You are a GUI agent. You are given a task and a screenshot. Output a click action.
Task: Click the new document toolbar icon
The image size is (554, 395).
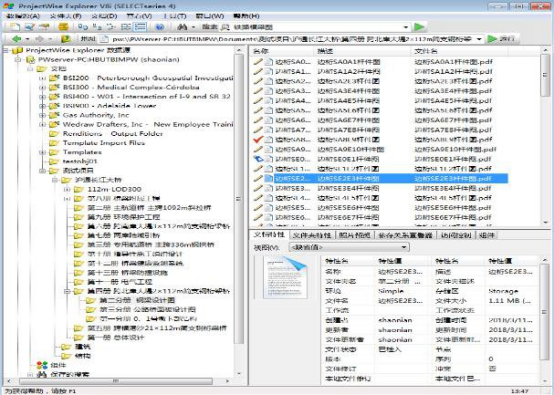click(15, 27)
